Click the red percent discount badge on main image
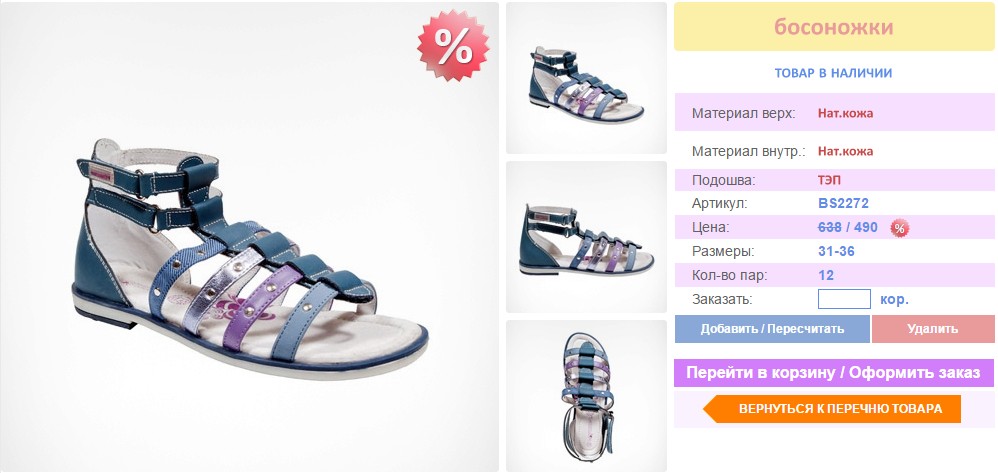The width and height of the screenshot is (998, 473). (453, 46)
